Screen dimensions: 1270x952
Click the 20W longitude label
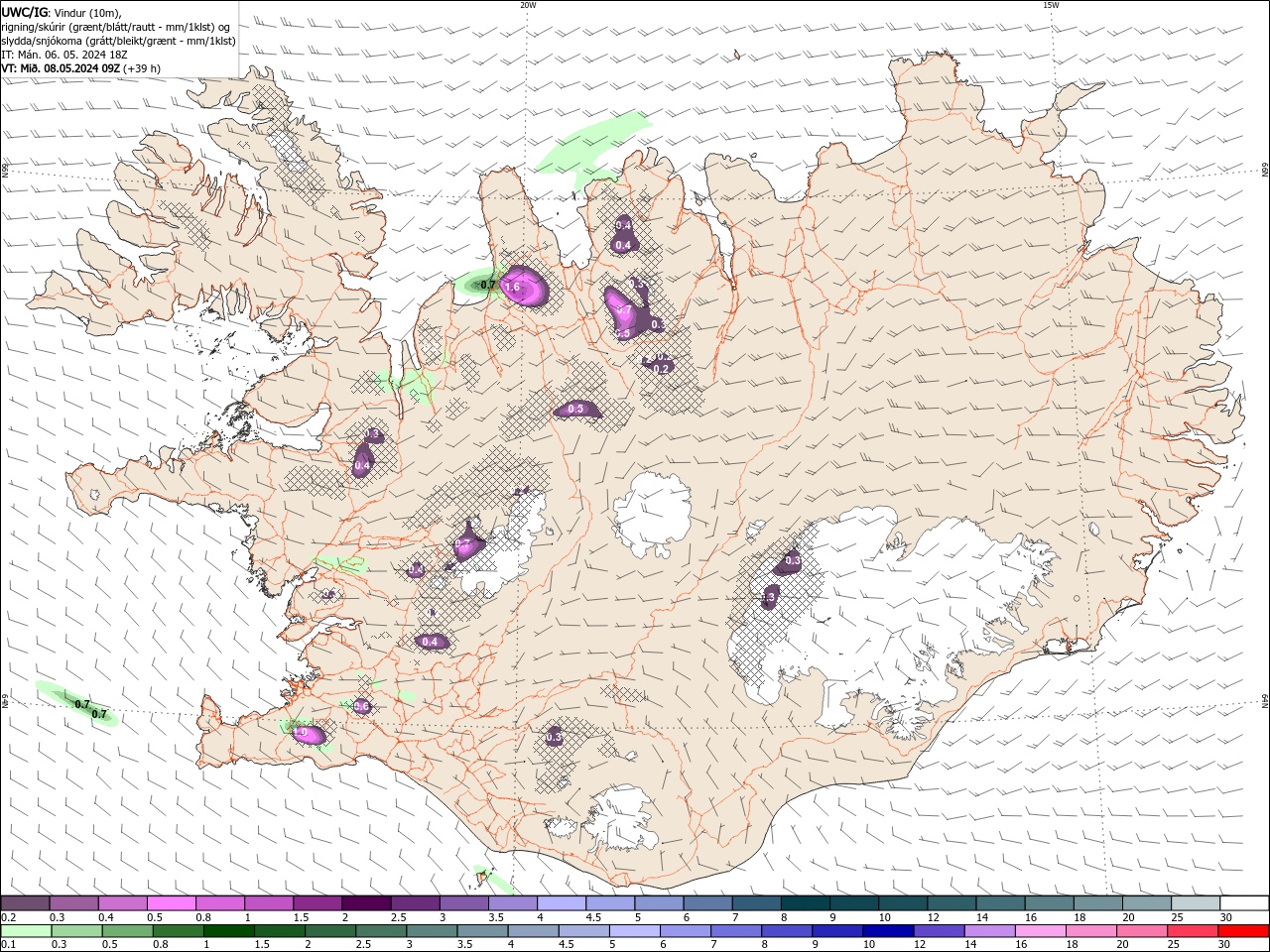tap(528, 4)
